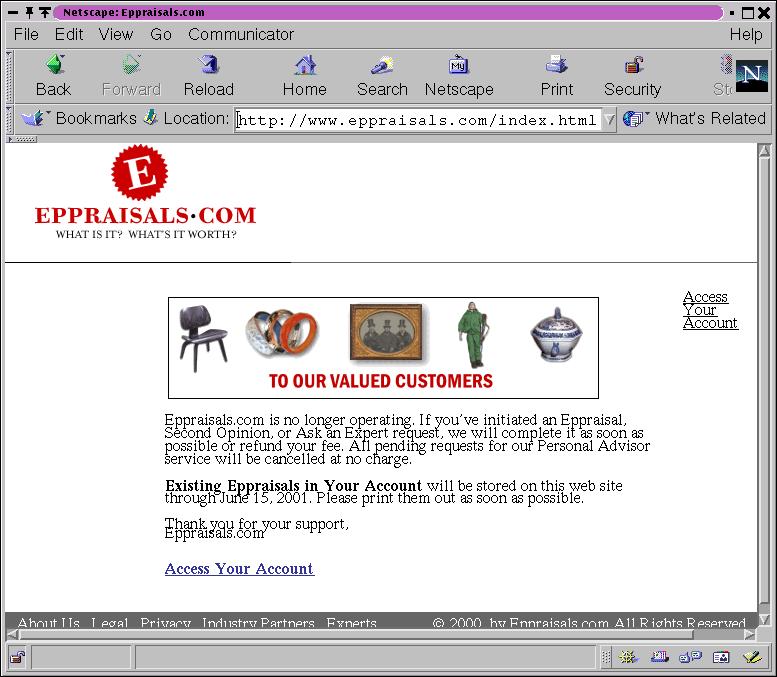This screenshot has width=777, height=677.
Task: Open What's Related menu
Action: (x=695, y=118)
